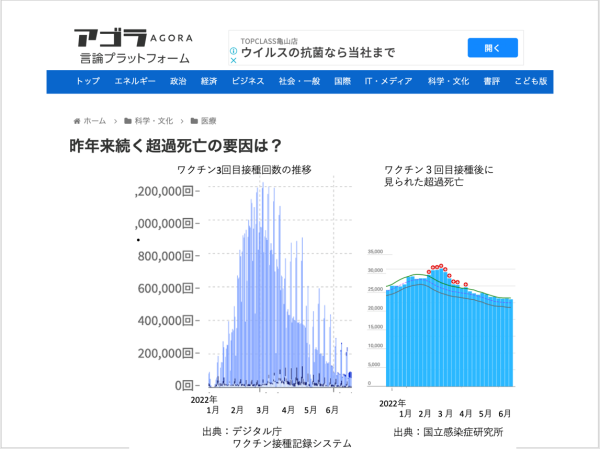The width and height of the screenshot is (600, 449).
Task: Open the IT・メディア nav item
Action: (388, 81)
